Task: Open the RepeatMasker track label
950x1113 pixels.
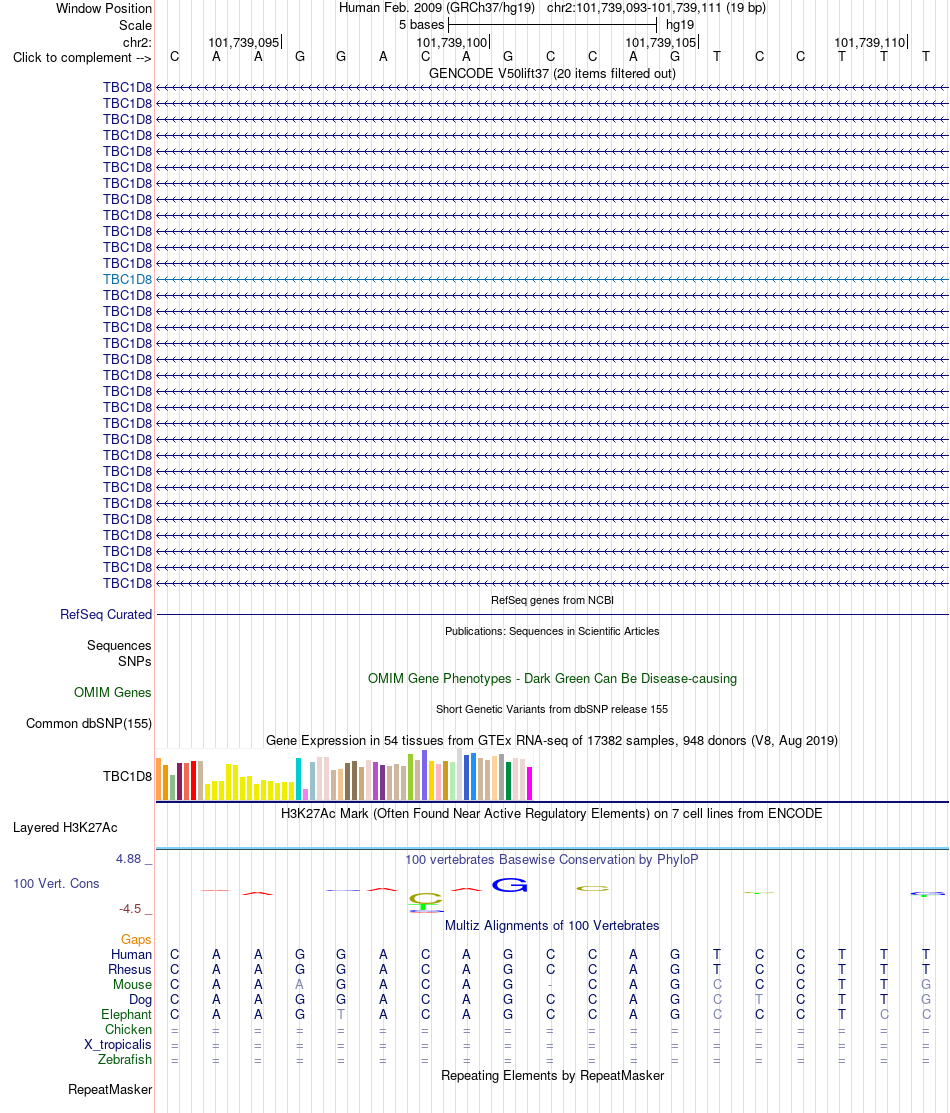Action: 109,1090
